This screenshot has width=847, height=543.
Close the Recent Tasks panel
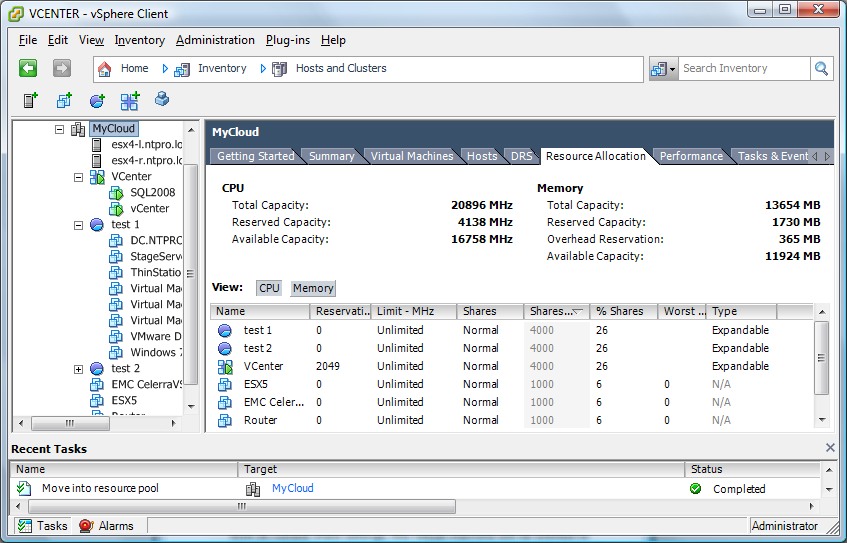(830, 447)
